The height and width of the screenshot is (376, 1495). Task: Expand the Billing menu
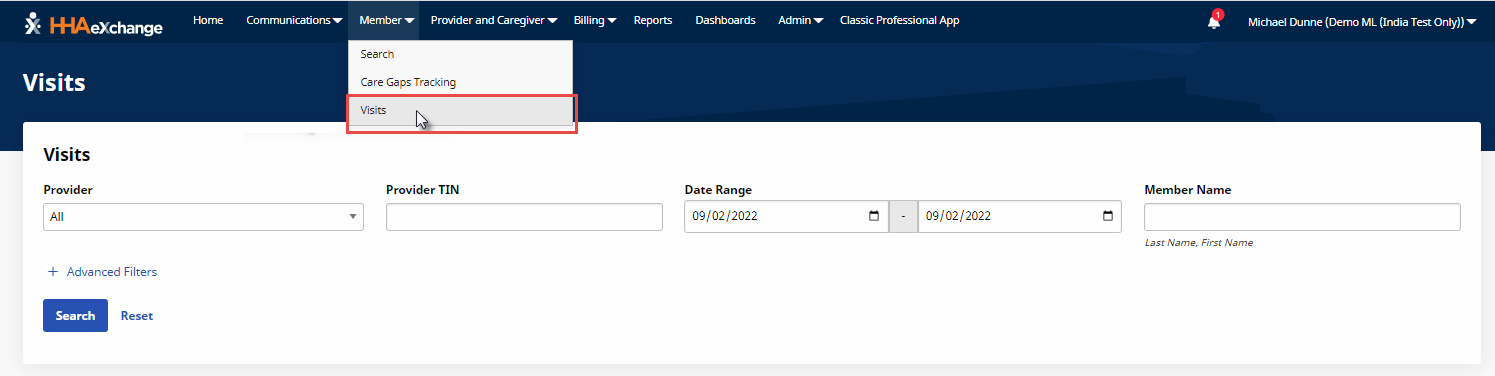(595, 20)
